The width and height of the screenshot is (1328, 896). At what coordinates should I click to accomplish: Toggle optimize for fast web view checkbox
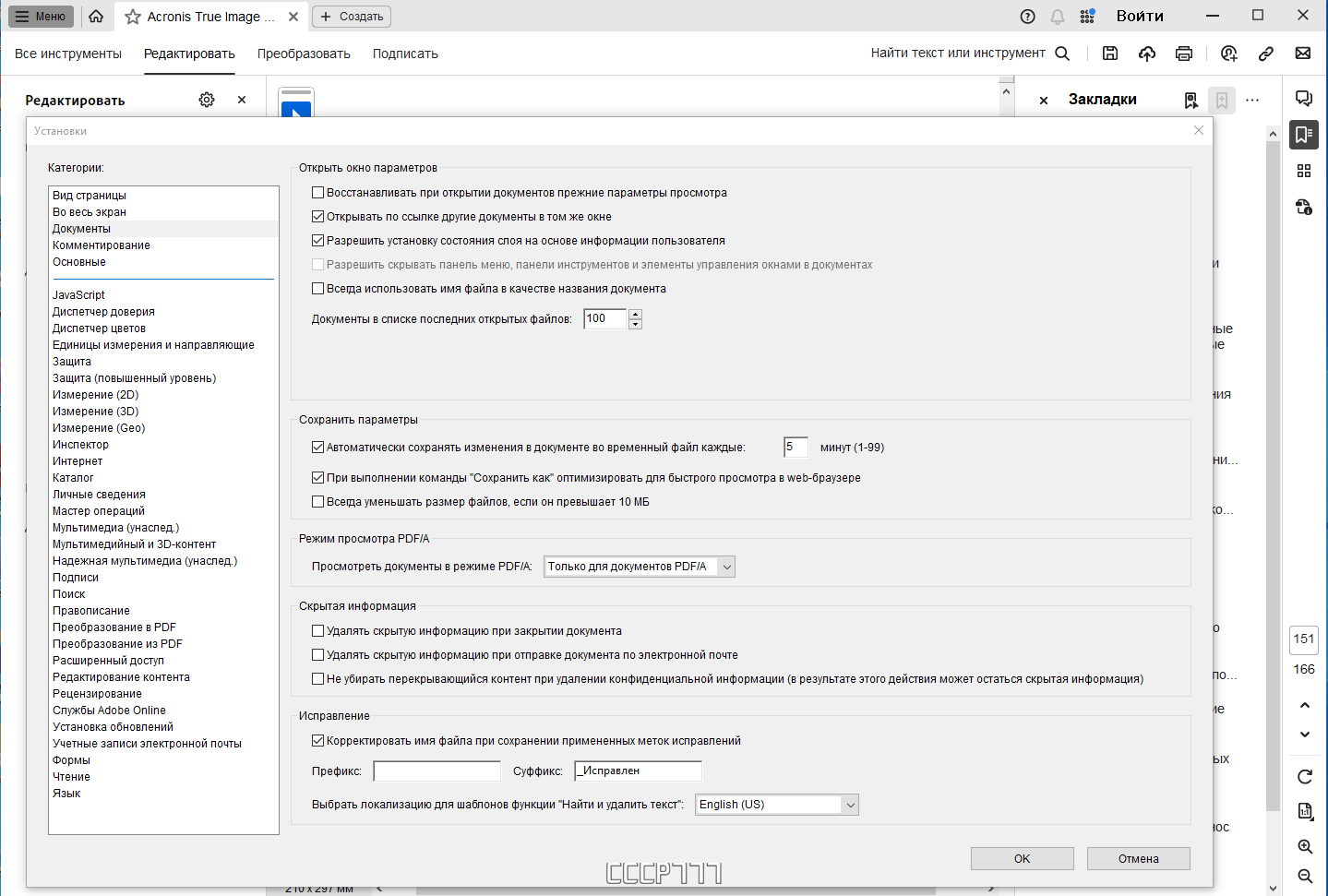tap(317, 478)
